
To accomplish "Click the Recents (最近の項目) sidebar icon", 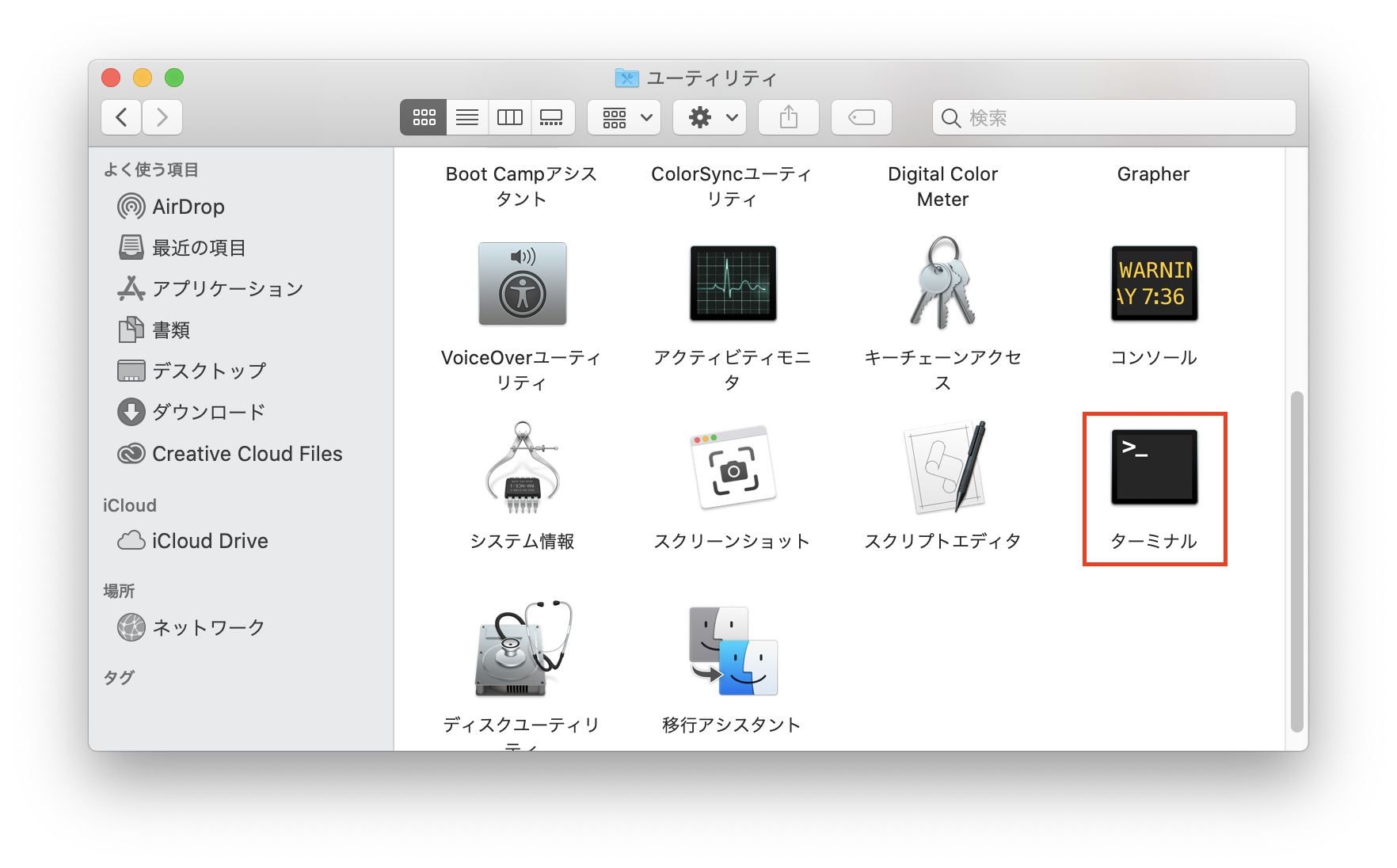I will [x=131, y=248].
